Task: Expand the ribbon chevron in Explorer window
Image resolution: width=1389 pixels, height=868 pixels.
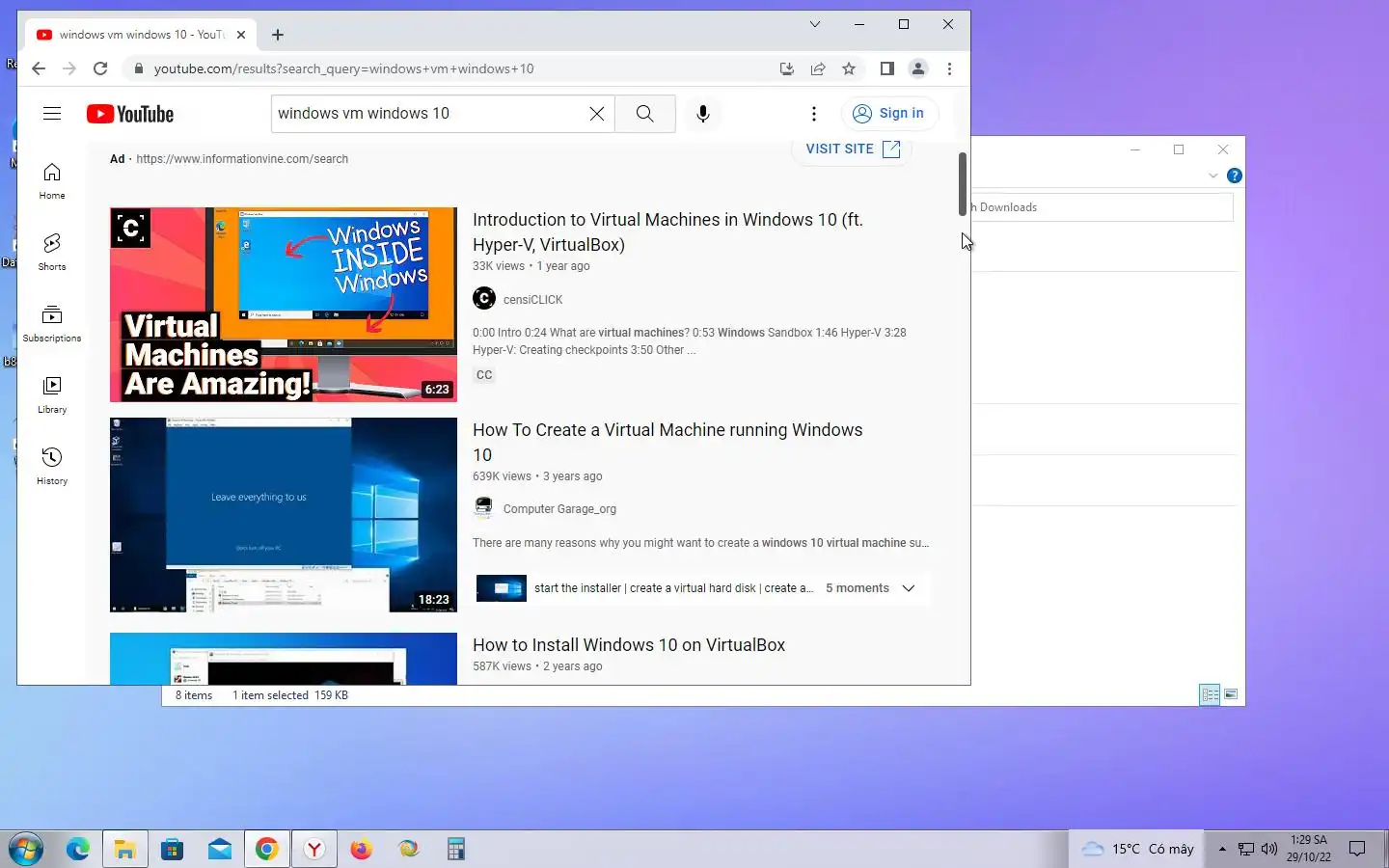Action: pos(1213,176)
